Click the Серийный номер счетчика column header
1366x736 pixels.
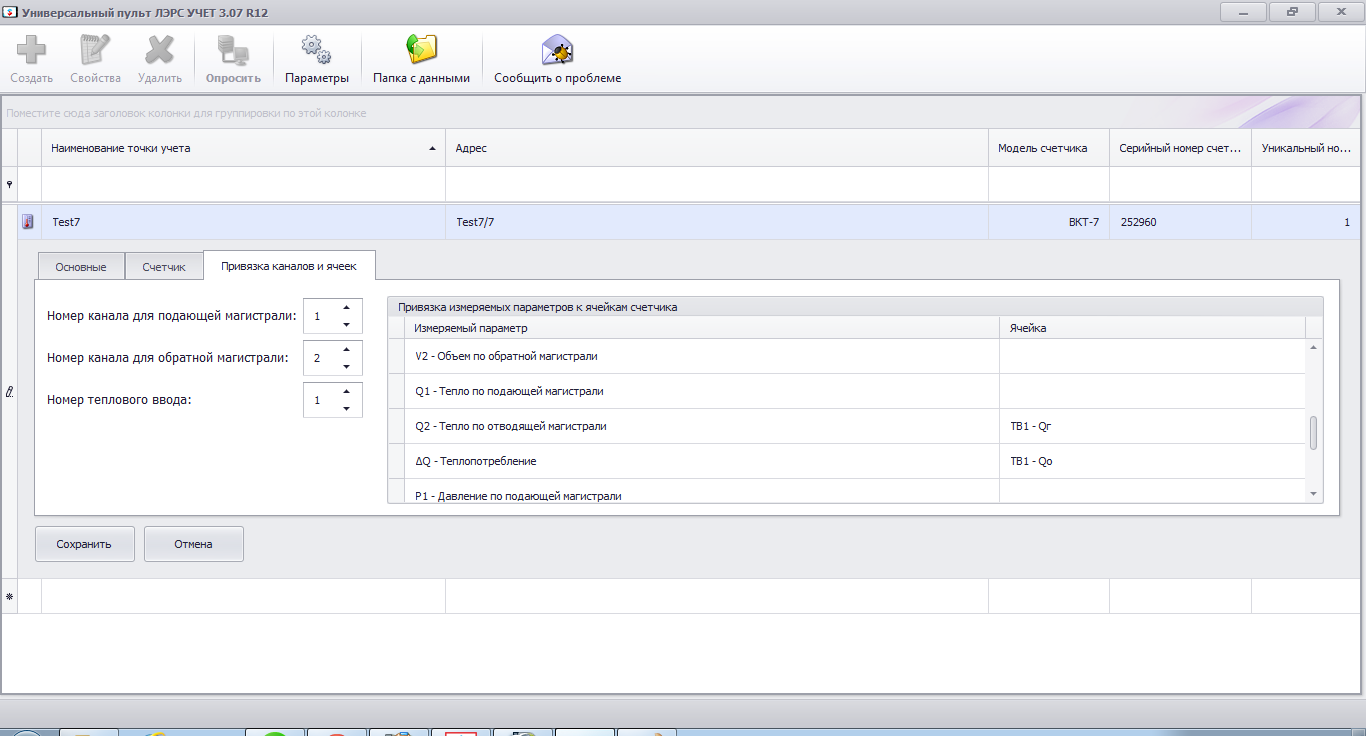(1180, 148)
